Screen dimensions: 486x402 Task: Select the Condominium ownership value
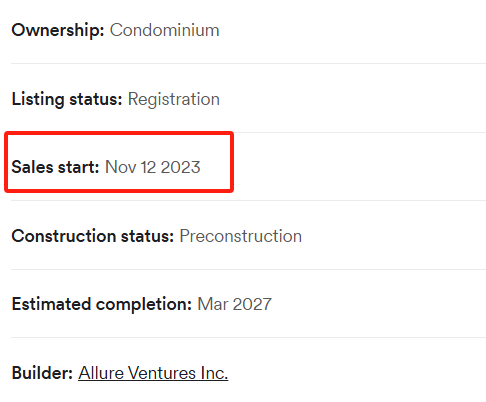click(165, 30)
